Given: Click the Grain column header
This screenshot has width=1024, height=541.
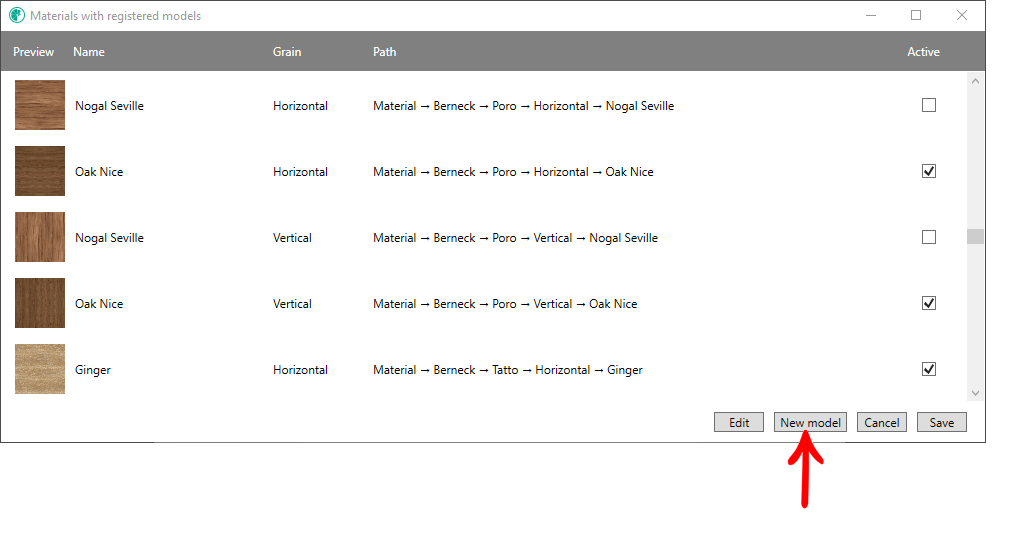Looking at the screenshot, I should coord(287,52).
